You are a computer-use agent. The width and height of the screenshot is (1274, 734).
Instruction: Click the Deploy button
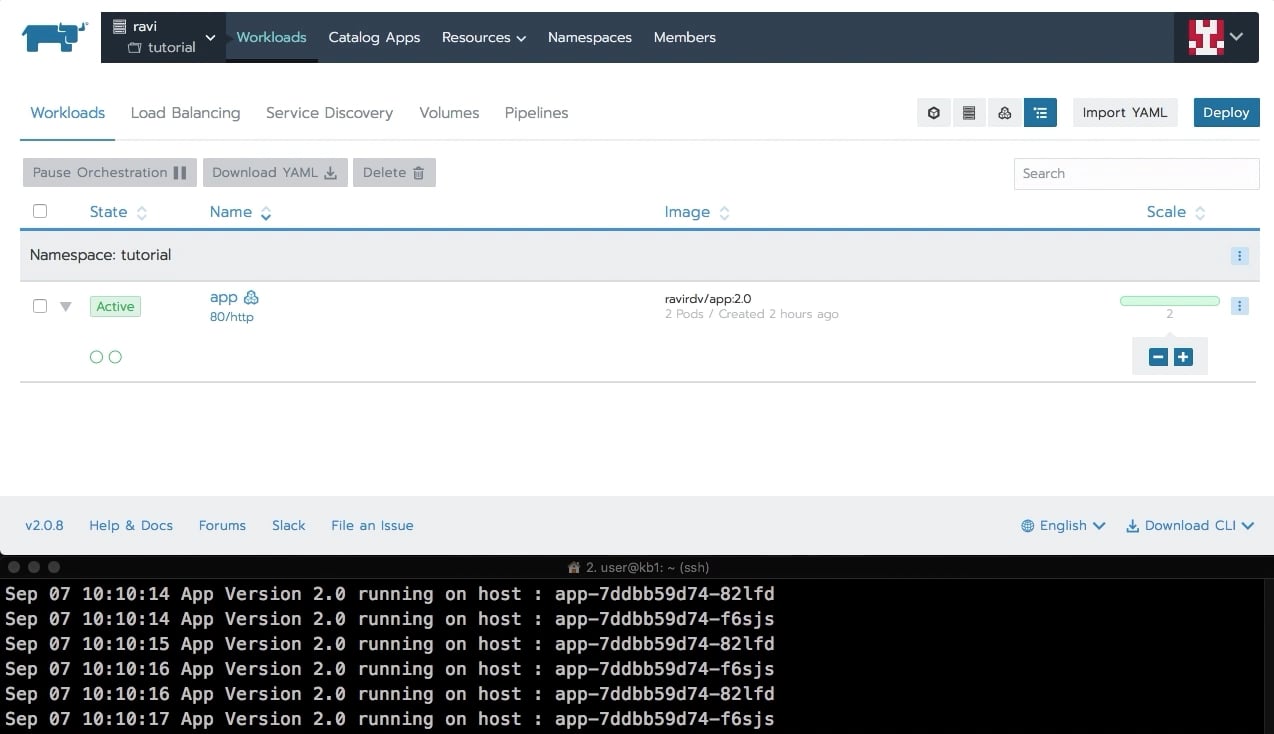[x=1225, y=112]
